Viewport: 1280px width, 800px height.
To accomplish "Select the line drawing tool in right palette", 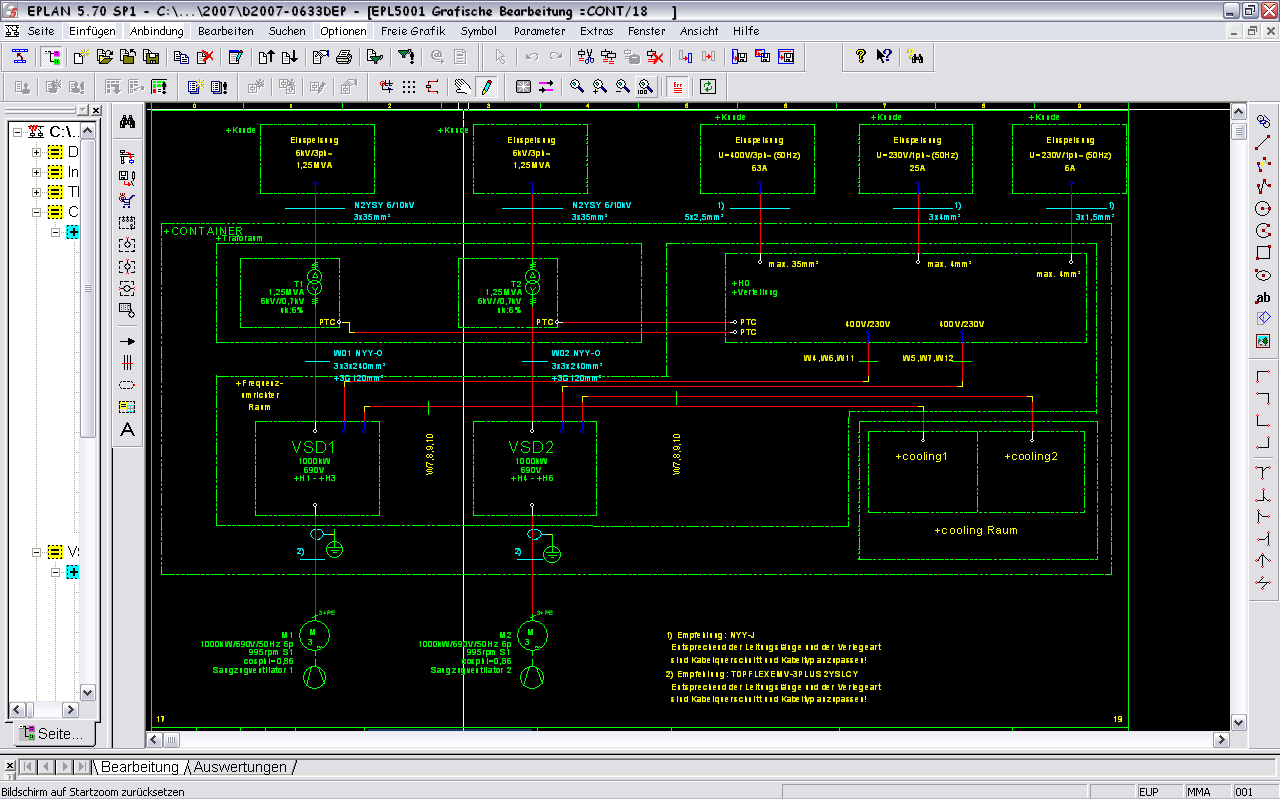I will click(x=1263, y=142).
